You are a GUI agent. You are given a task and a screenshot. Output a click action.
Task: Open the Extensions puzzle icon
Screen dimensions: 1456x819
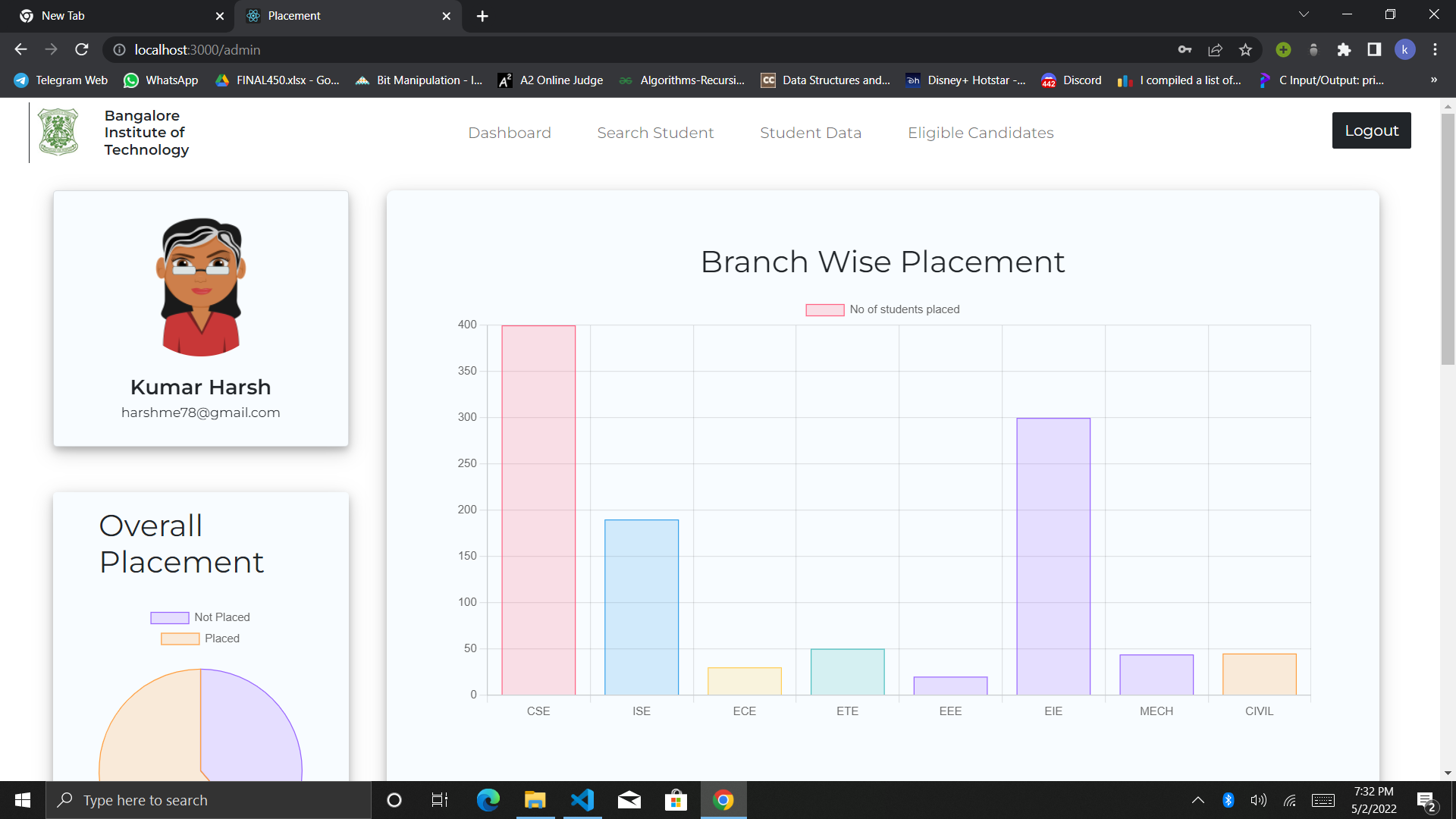pos(1344,49)
